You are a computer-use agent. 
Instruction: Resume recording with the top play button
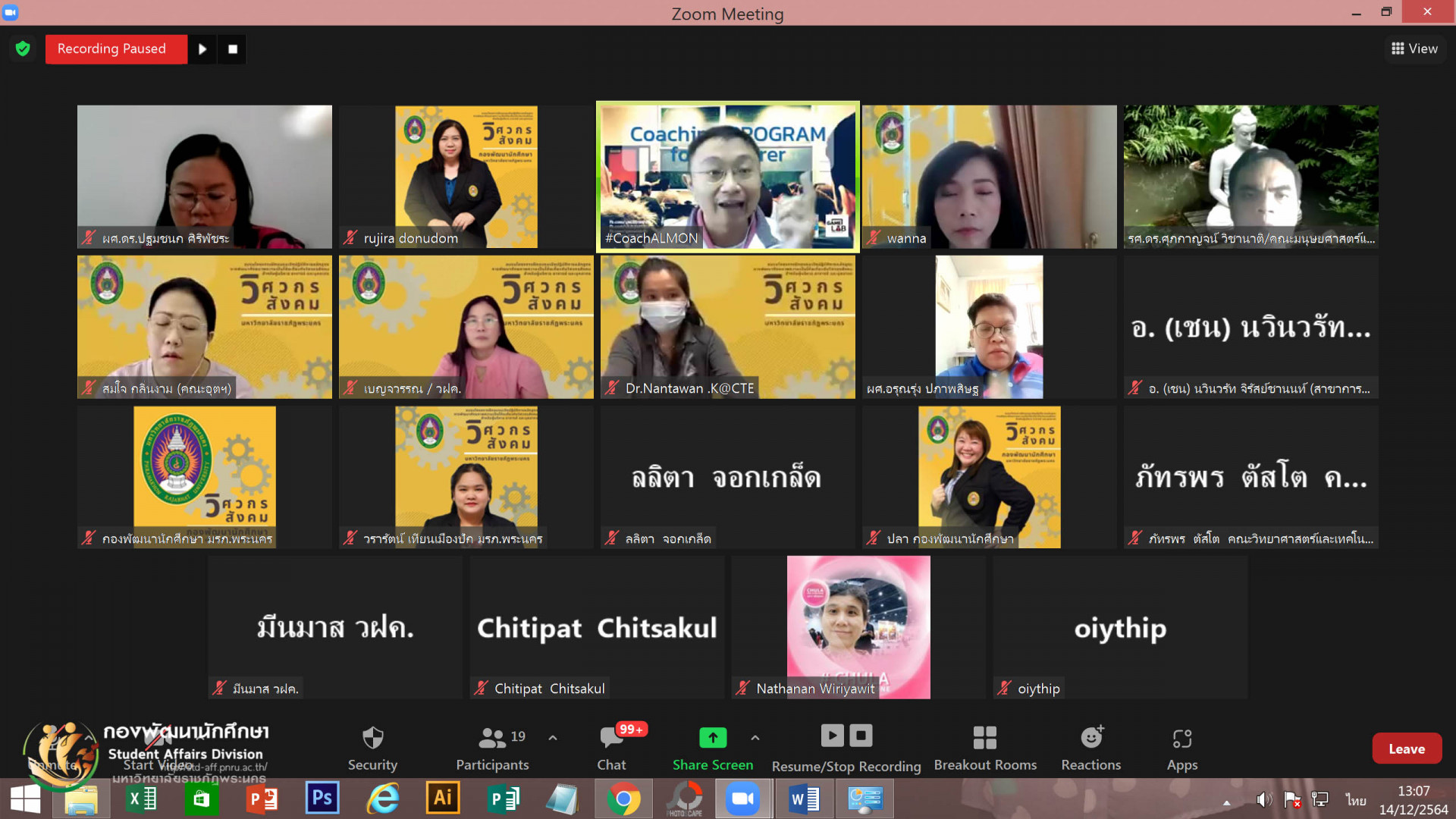[202, 49]
